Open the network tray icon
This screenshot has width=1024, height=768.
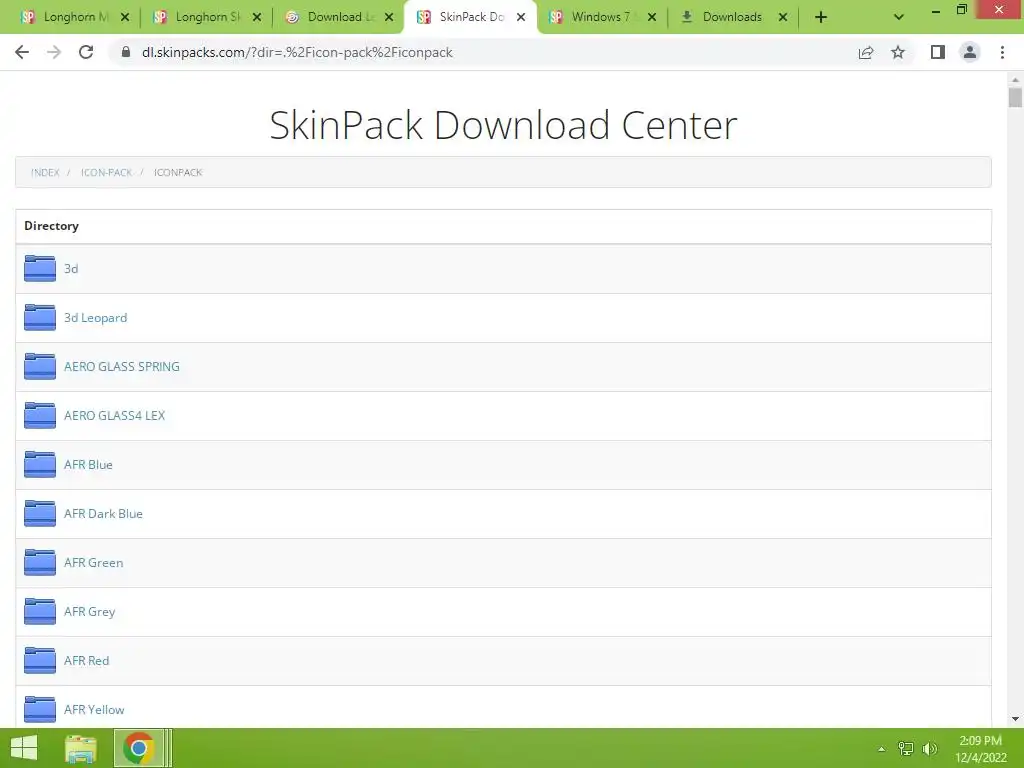[x=906, y=749]
